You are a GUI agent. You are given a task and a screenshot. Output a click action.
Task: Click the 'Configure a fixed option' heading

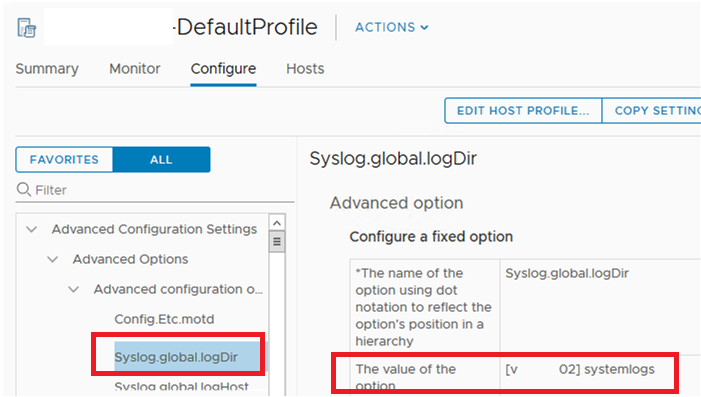pos(431,237)
